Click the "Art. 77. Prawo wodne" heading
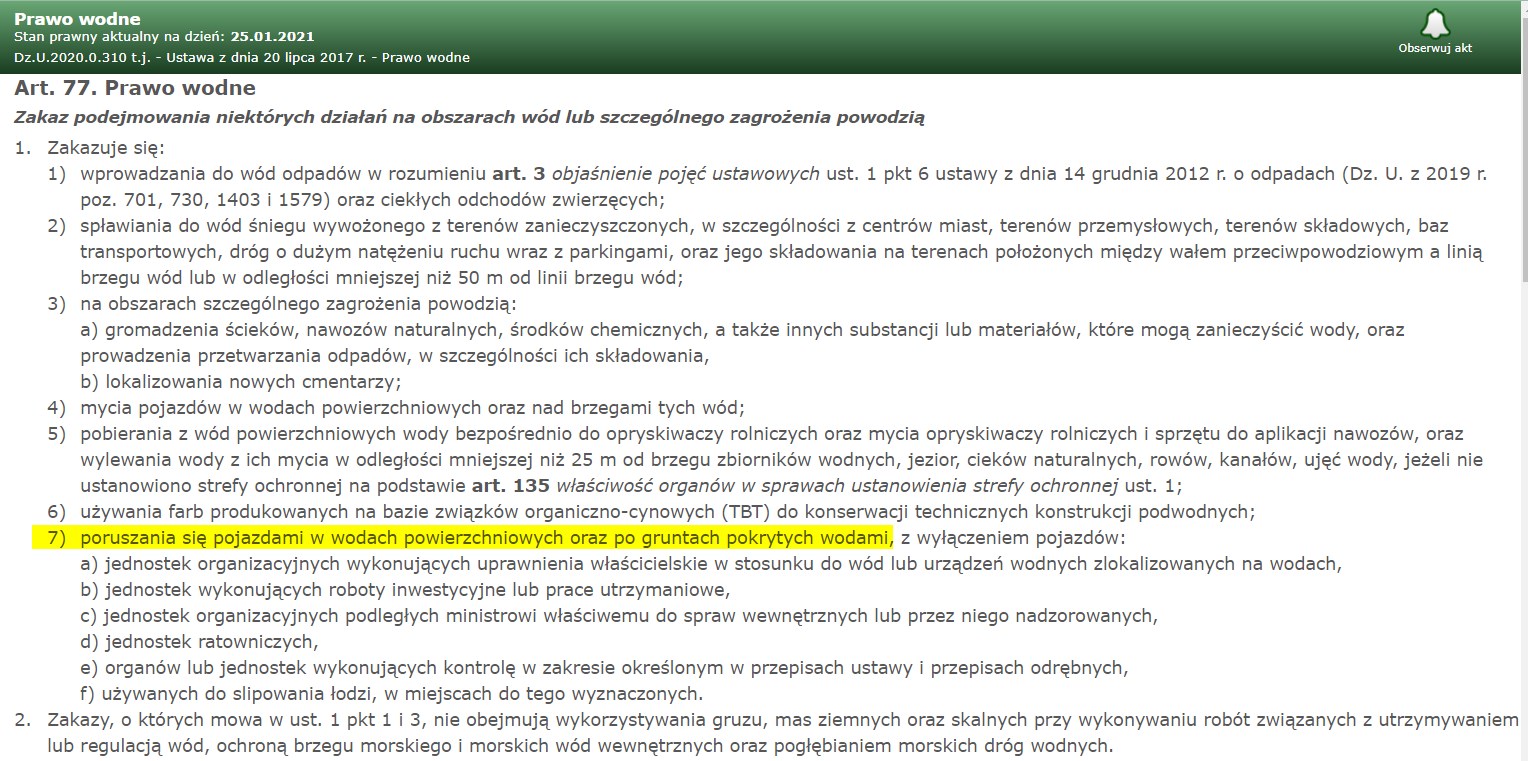This screenshot has width=1528, height=761. 135,89
